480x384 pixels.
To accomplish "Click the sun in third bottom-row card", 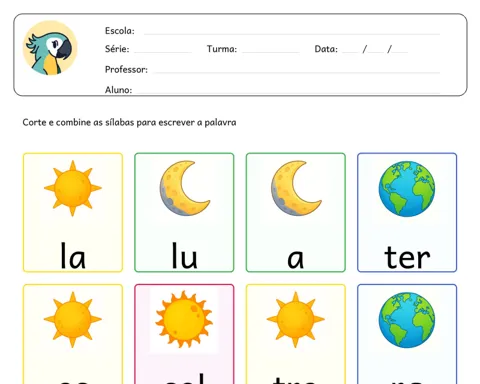I will click(x=295, y=320).
